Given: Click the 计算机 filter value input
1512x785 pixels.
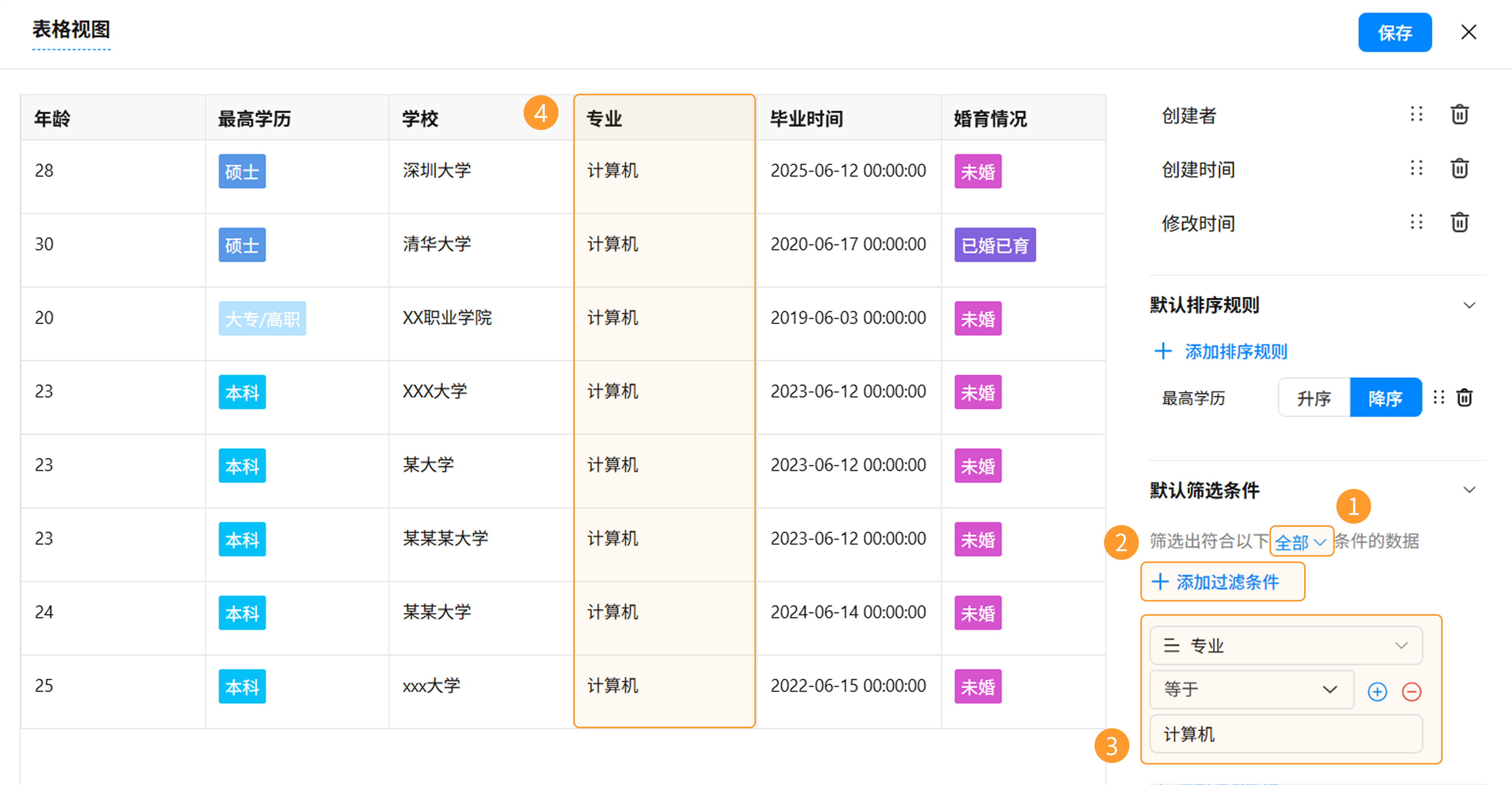Looking at the screenshot, I should 1286,734.
